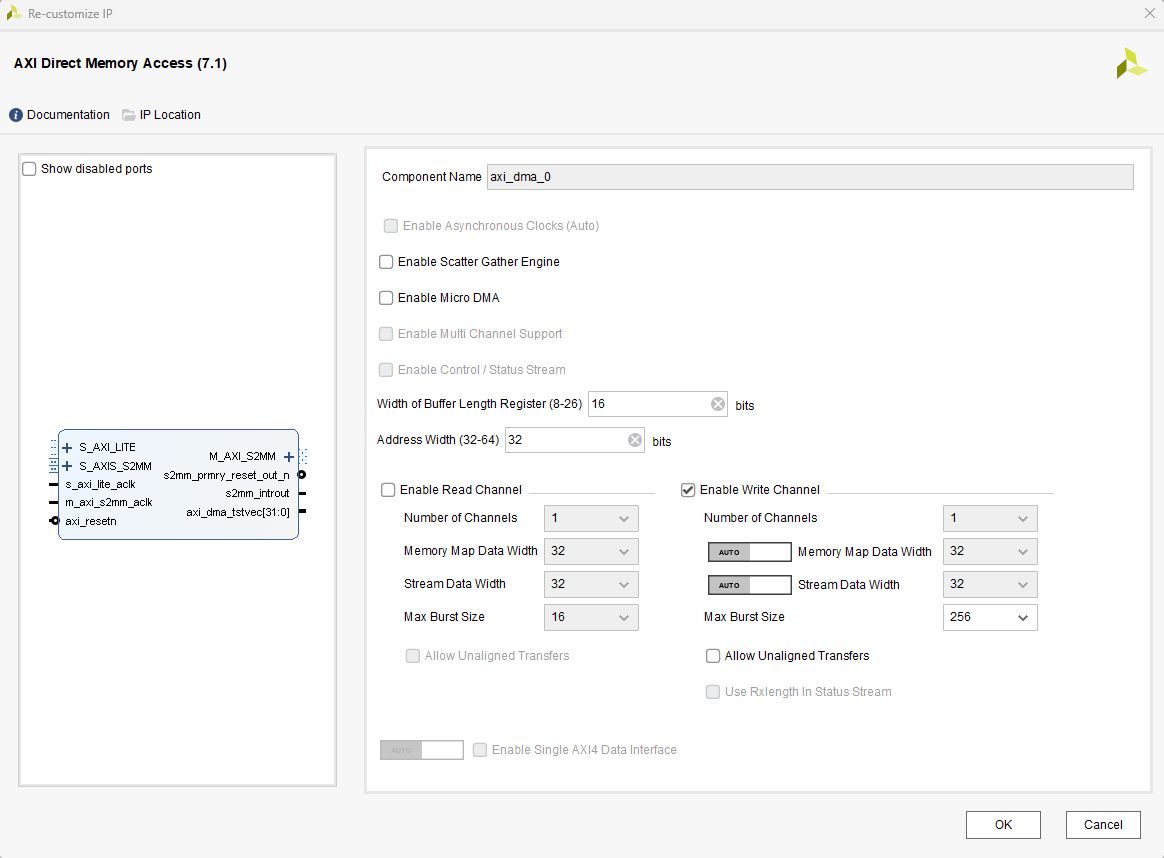Enable the Read Channel checkbox
1164x858 pixels.
(x=388, y=490)
